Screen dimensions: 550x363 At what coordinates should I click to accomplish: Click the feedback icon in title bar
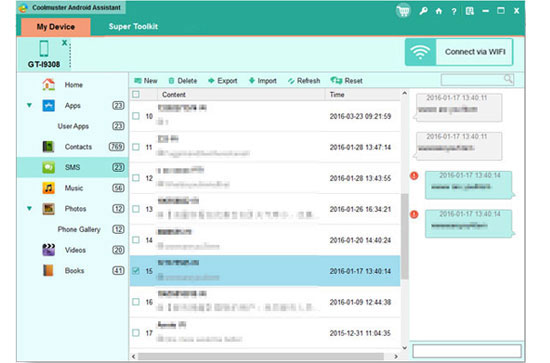click(x=470, y=11)
